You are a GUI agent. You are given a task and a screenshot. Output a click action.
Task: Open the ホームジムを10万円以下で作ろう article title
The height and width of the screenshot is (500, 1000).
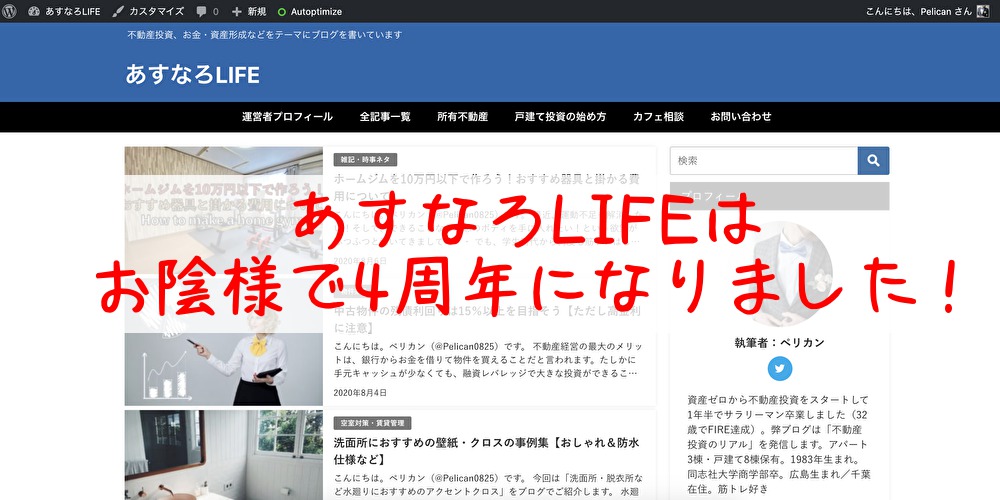(487, 187)
